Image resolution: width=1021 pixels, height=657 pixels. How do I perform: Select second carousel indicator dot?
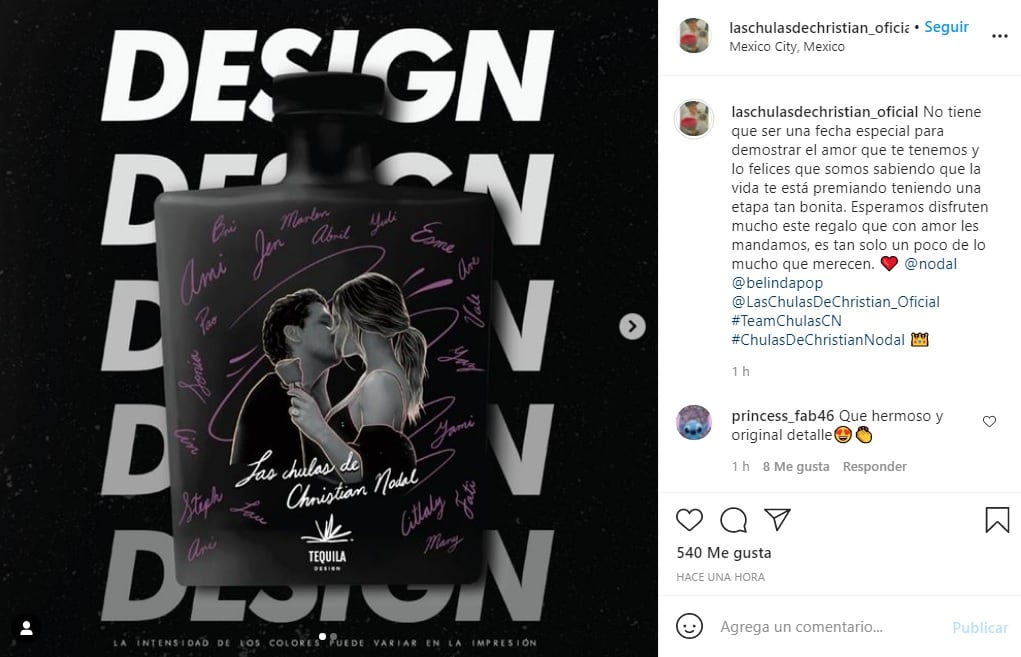(333, 637)
